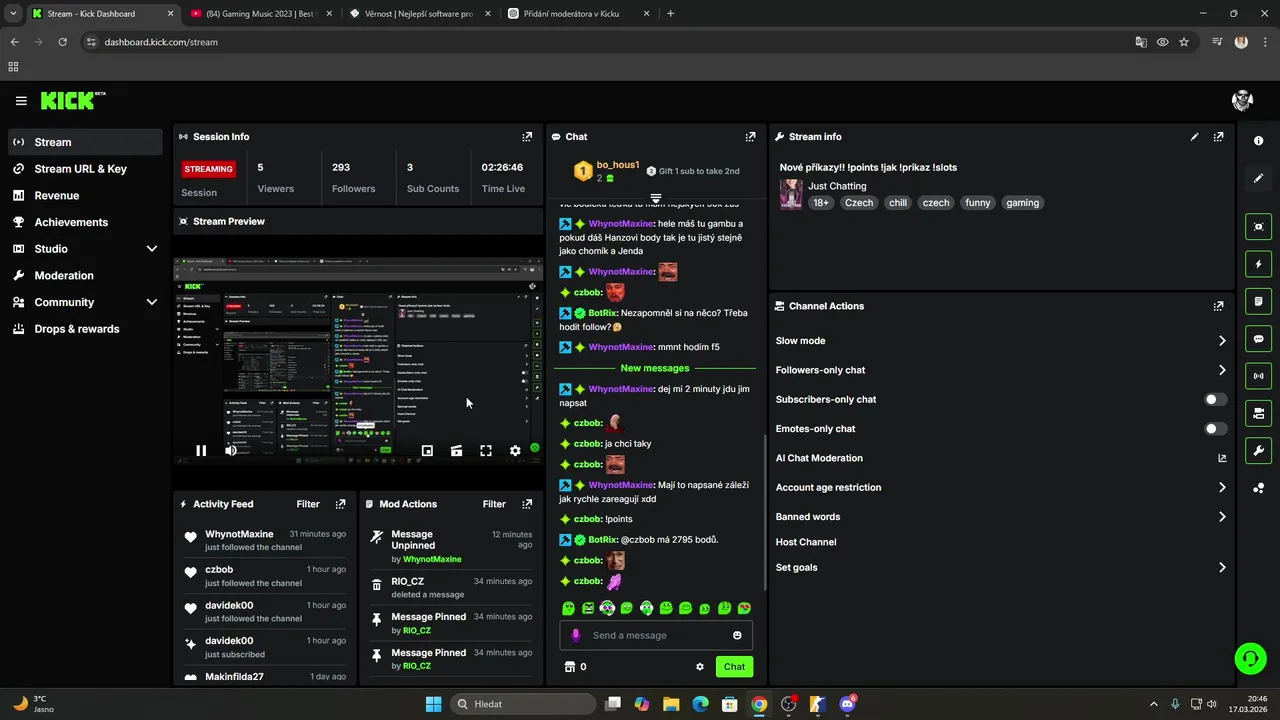The image size is (1280, 720).
Task: Pause the stream preview playback
Action: coord(201,451)
